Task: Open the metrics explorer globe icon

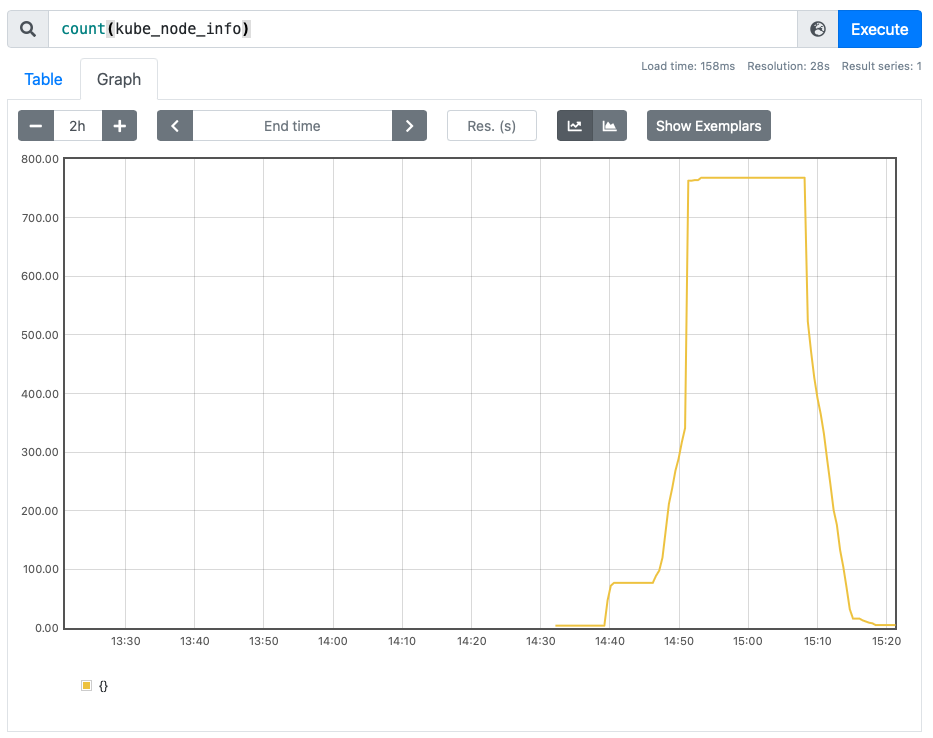Action: click(818, 29)
